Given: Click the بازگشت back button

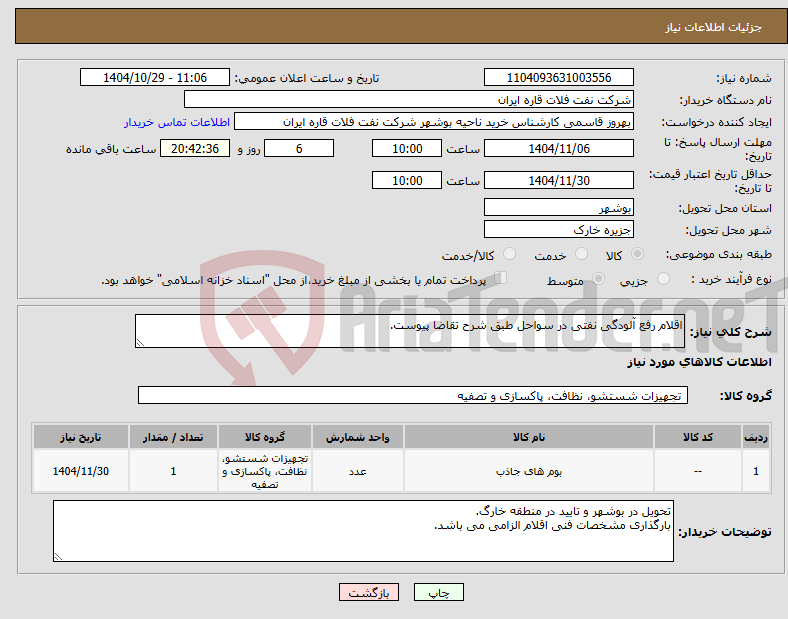Looking at the screenshot, I should pos(369,592).
